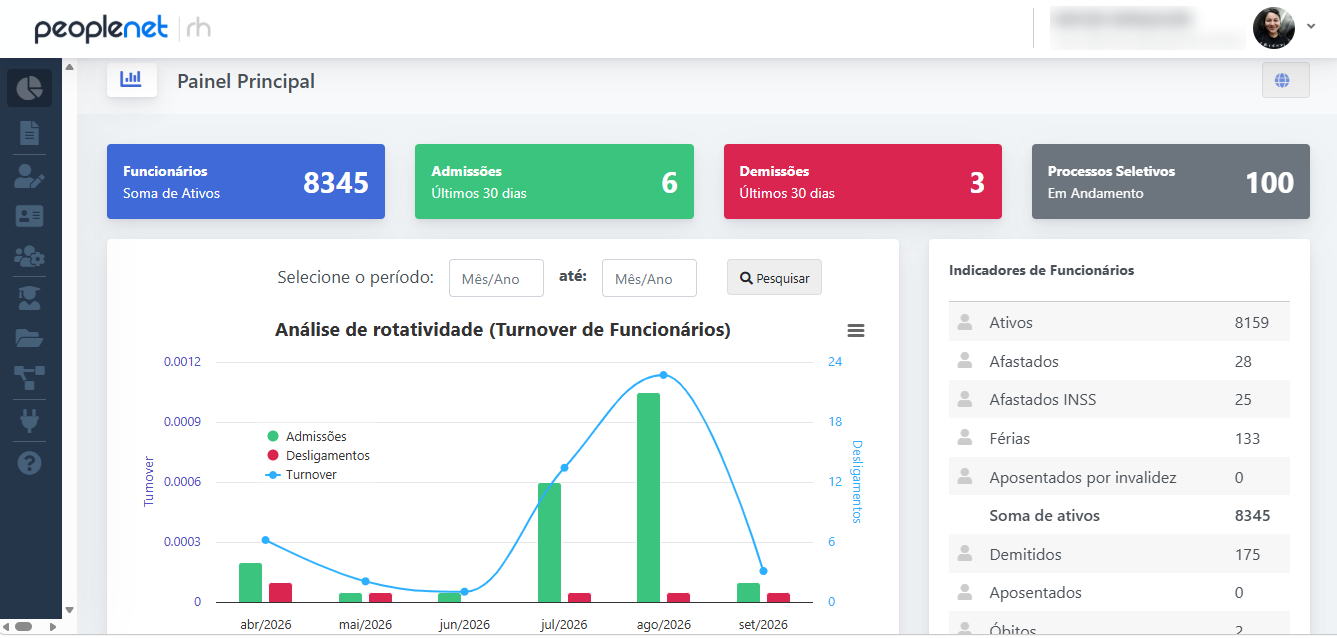
Task: Click the user profile avatar photo
Action: (x=1273, y=27)
